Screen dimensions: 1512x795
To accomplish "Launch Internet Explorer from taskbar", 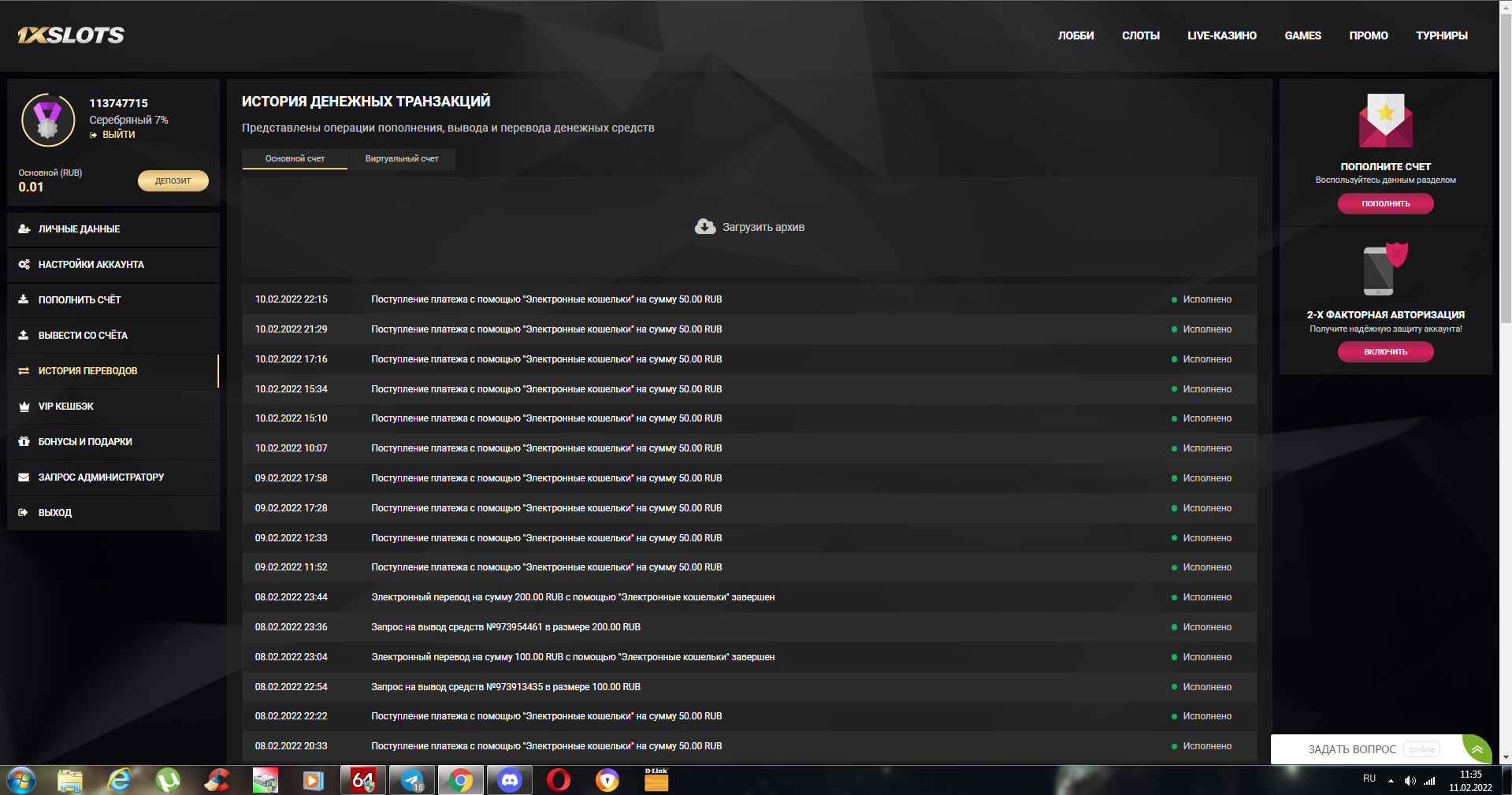I will click(119, 781).
